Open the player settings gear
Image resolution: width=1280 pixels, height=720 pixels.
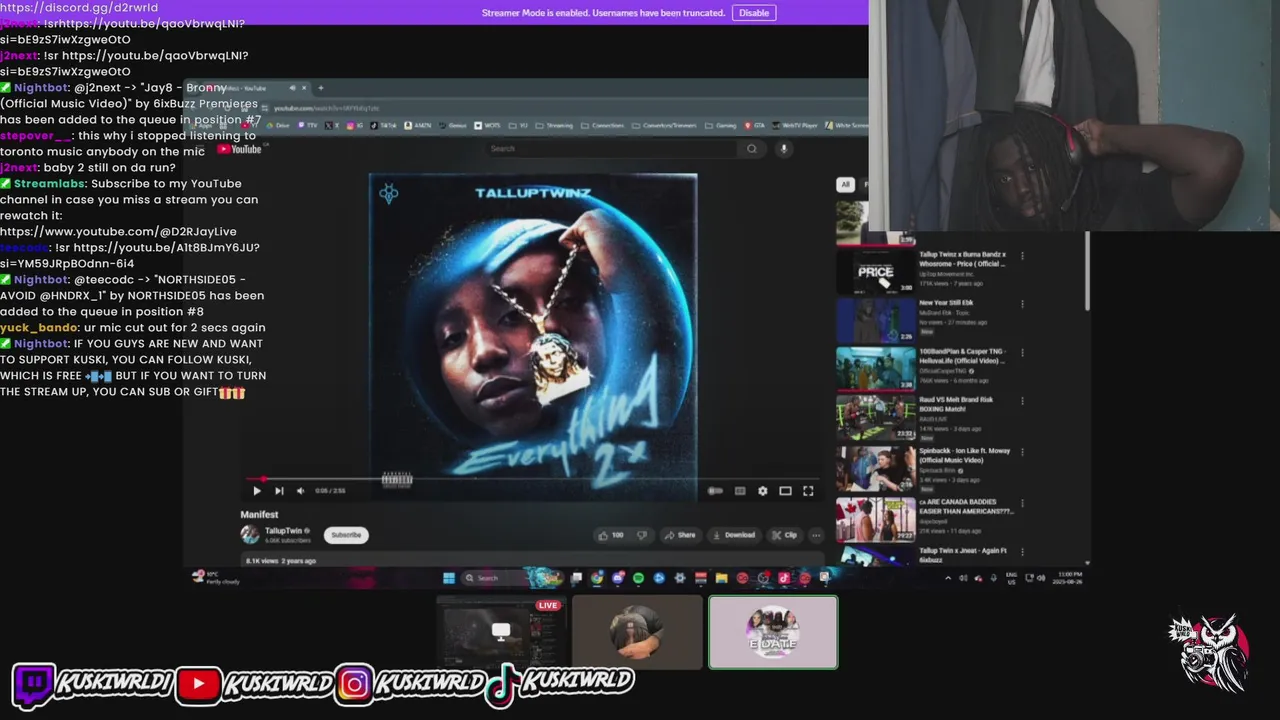click(763, 491)
